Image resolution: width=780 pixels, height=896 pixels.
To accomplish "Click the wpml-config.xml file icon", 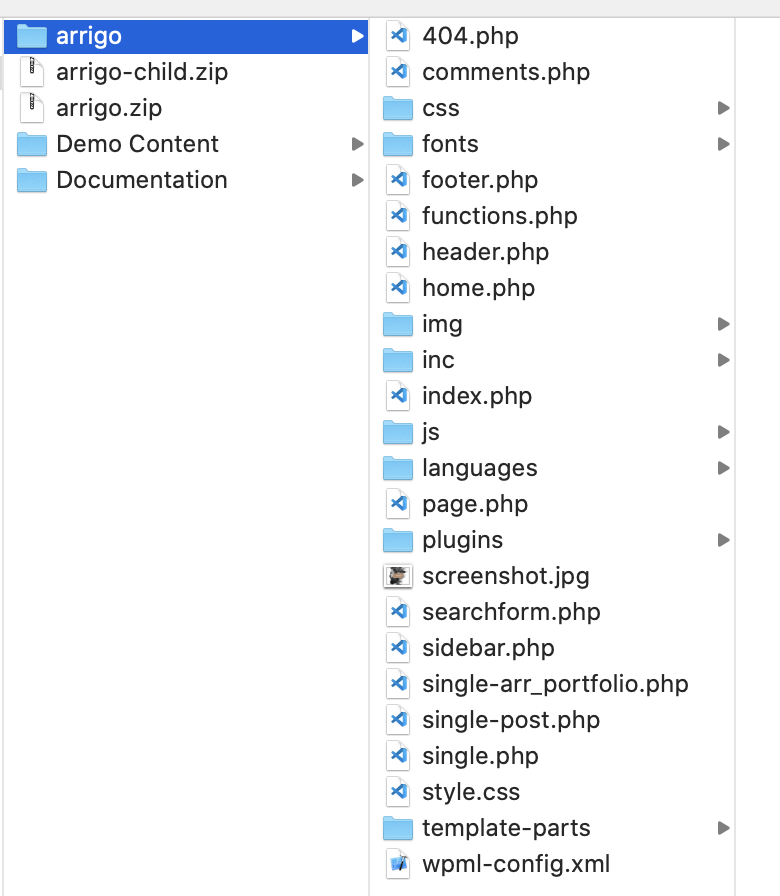I will tap(398, 865).
